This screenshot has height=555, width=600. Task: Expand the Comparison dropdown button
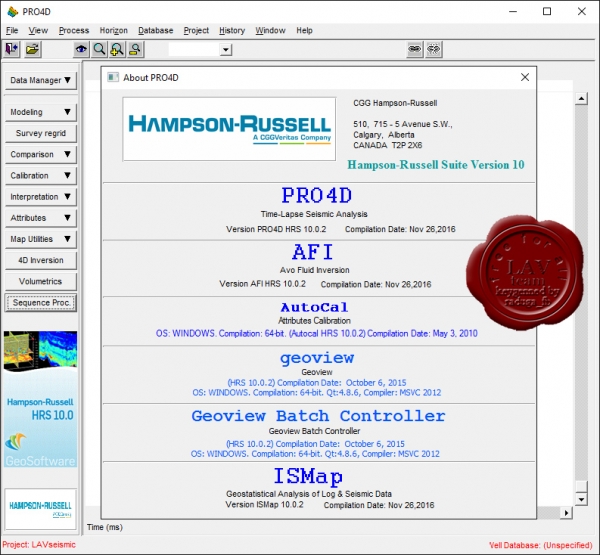41,154
